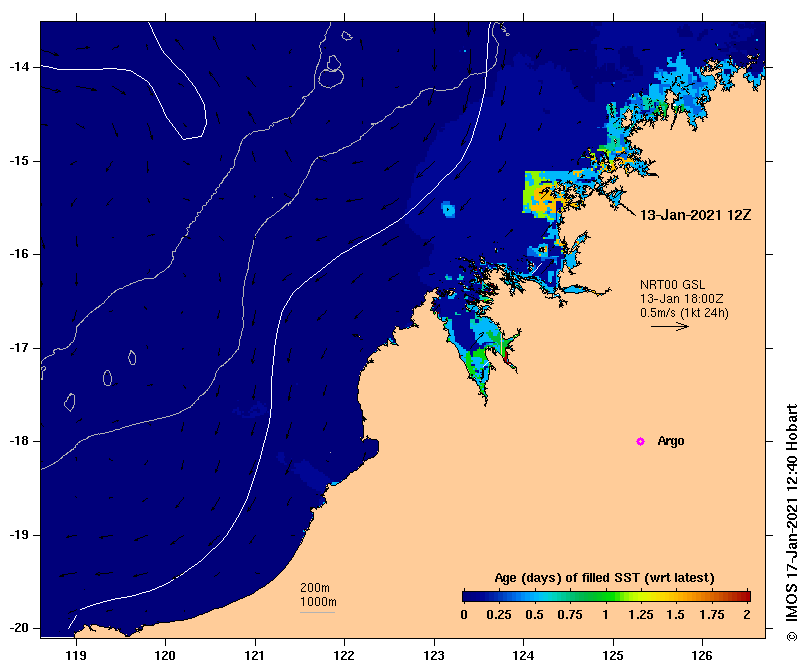The image size is (809, 672).
Task: Click longitude label '120'
Action: [166, 655]
